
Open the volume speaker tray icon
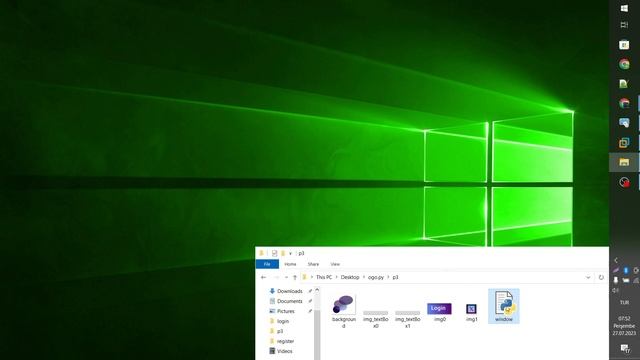[616, 290]
